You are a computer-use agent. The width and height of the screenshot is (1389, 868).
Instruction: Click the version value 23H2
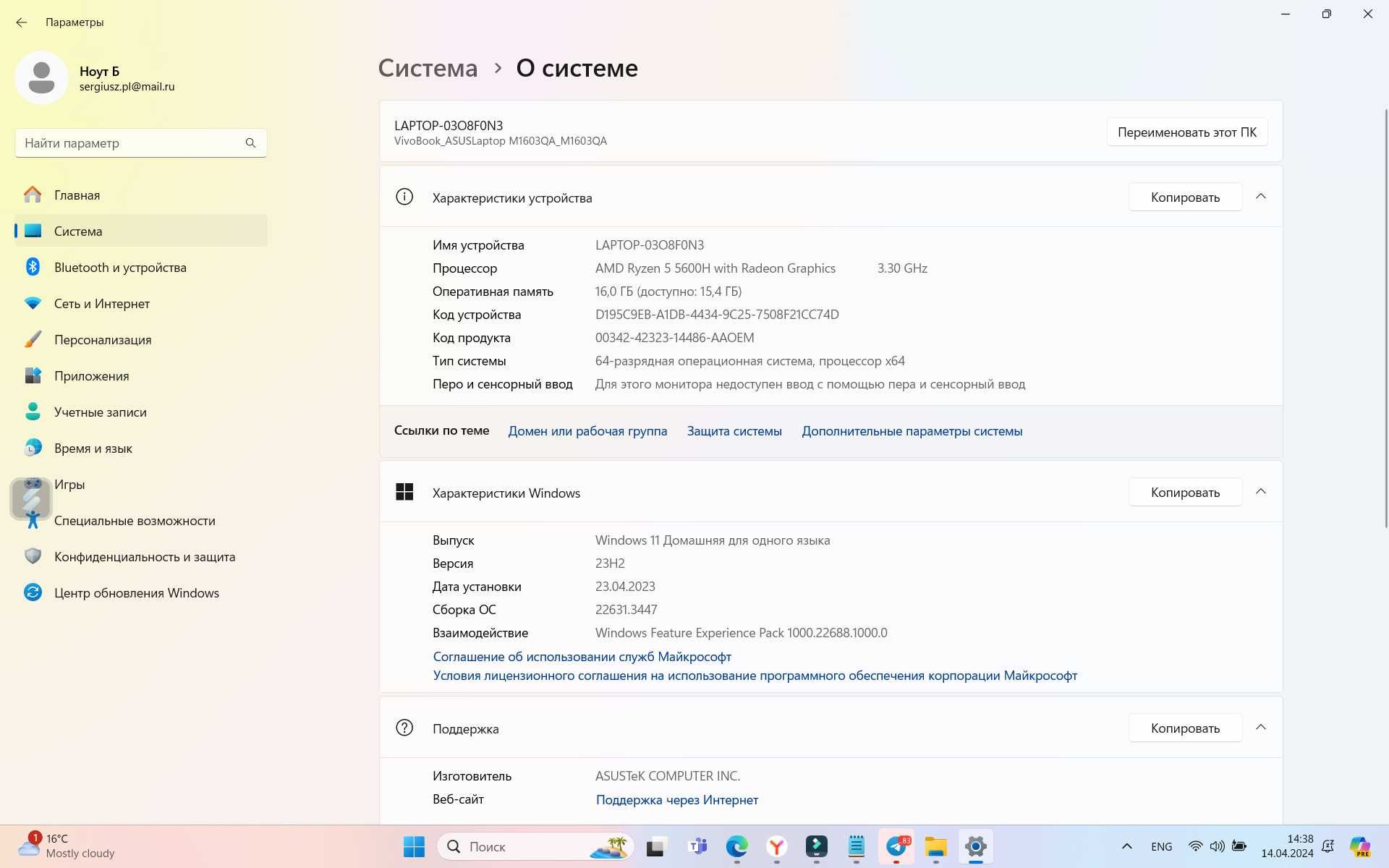pos(610,563)
